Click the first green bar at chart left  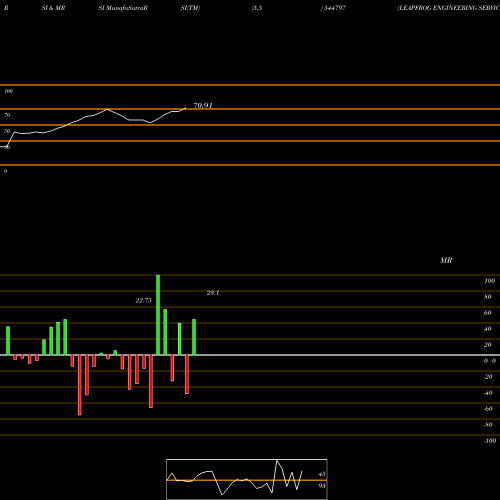point(8,341)
